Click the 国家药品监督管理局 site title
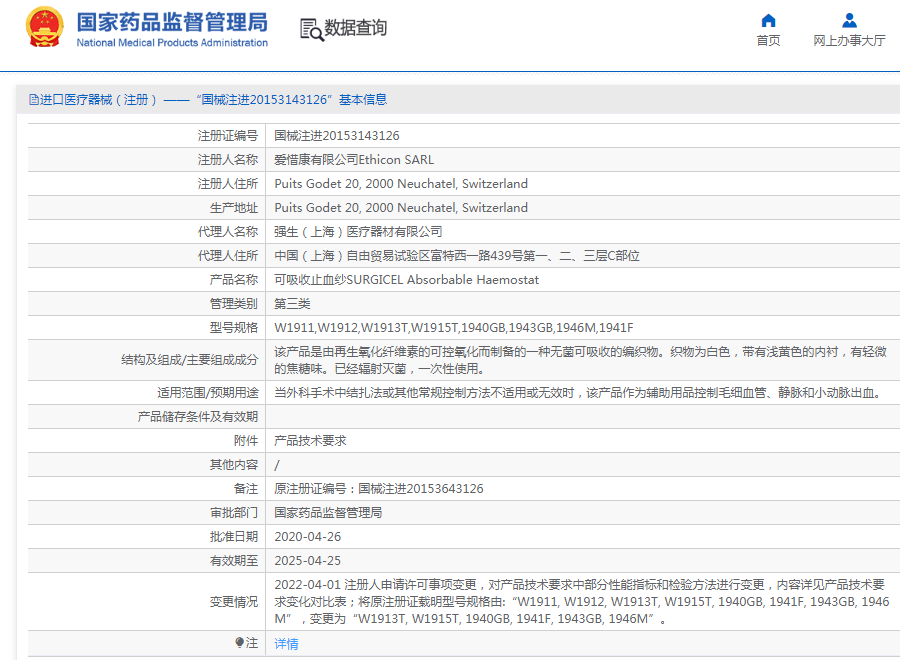The image size is (900, 660). pos(172,21)
